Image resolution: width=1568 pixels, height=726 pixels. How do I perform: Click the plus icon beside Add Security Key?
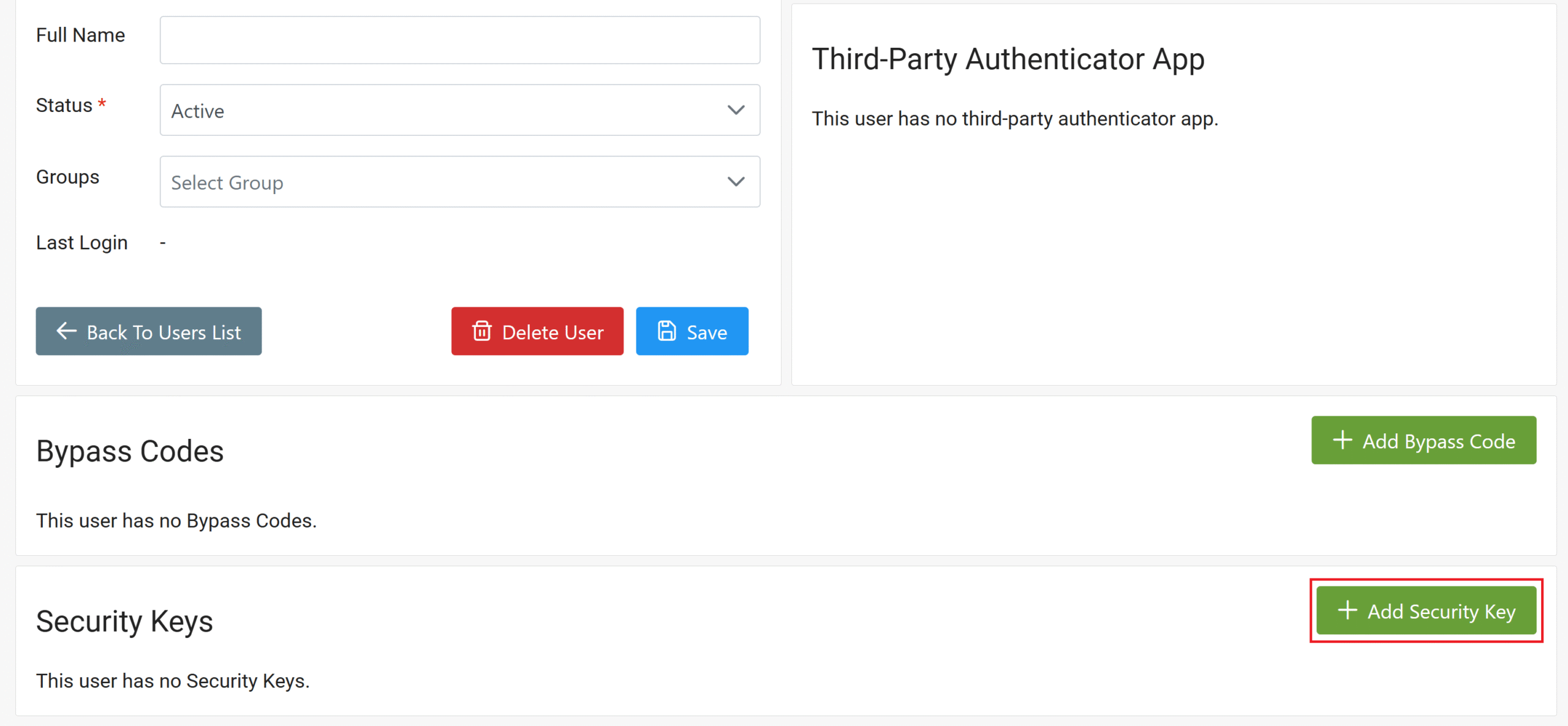tap(1347, 610)
